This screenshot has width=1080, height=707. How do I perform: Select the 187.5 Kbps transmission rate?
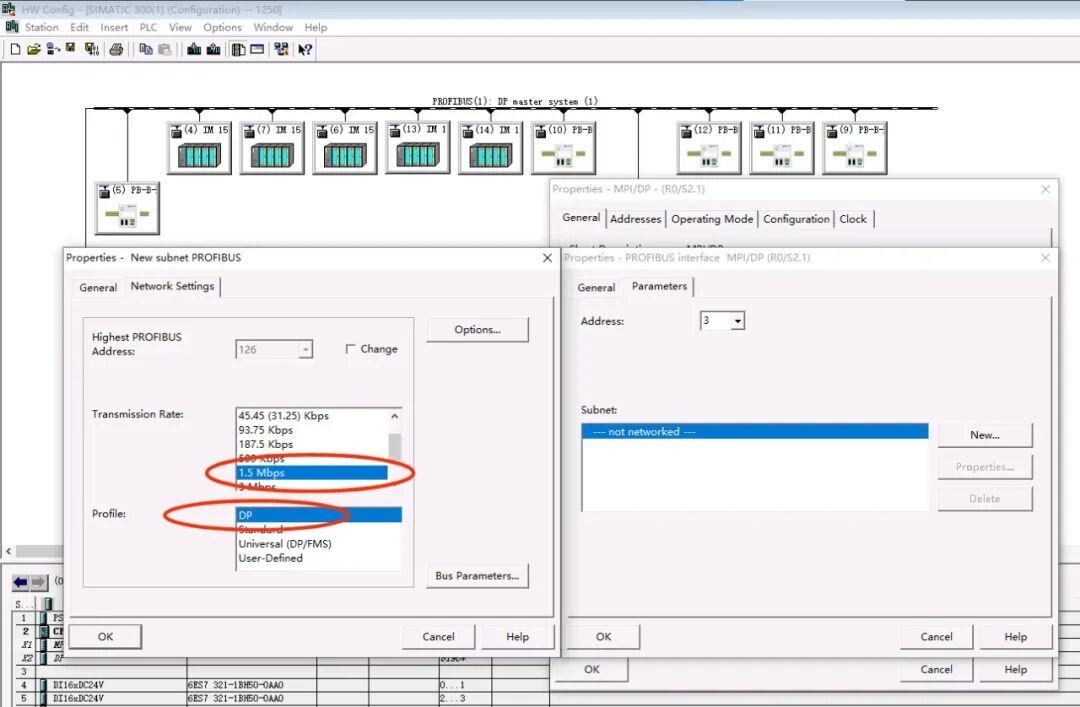[x=311, y=444]
